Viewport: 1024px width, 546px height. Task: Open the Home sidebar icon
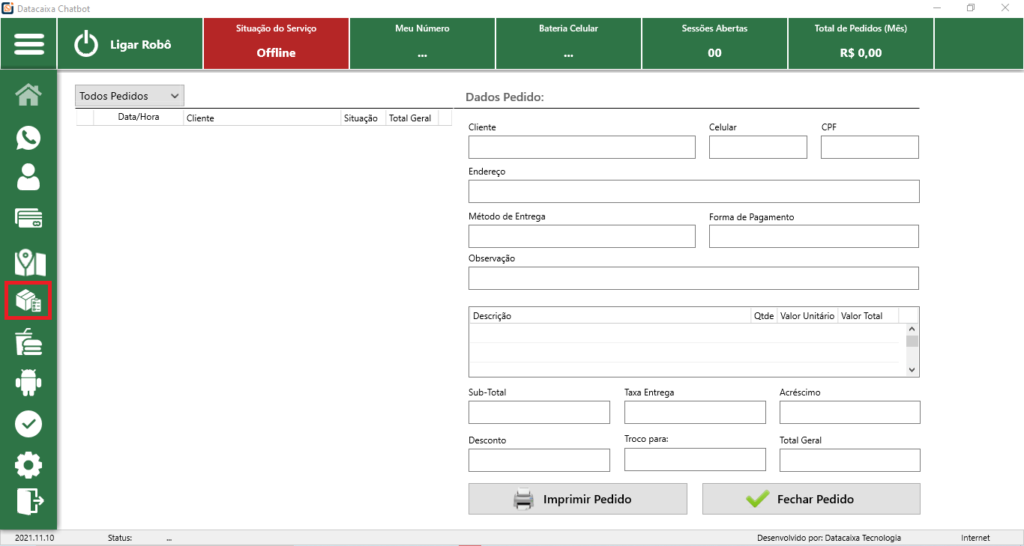coord(28,95)
